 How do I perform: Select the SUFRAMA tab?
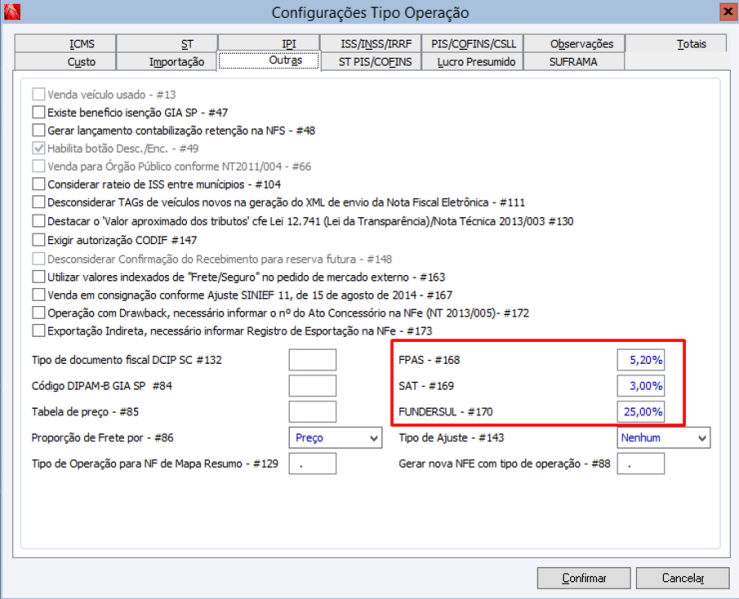(574, 62)
